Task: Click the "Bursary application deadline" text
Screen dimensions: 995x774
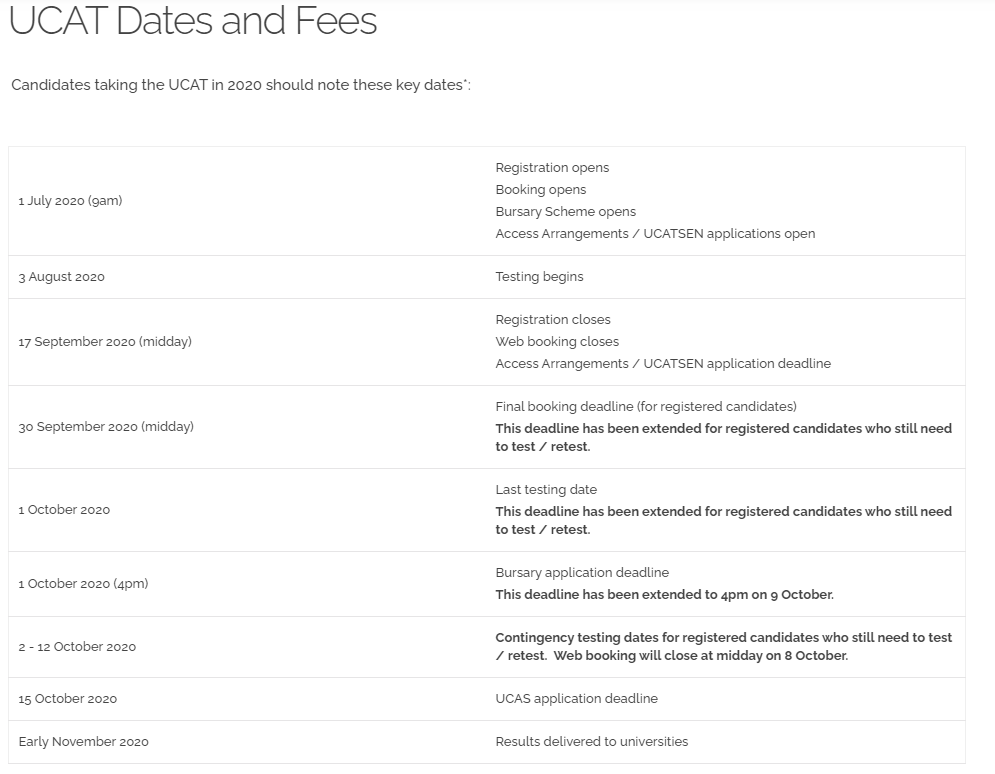Action: tap(582, 573)
